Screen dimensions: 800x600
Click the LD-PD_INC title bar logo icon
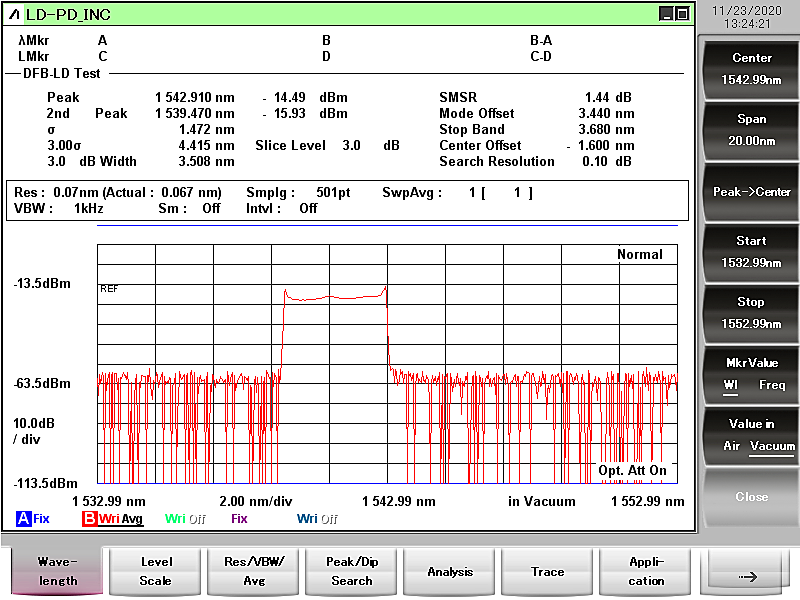[13, 14]
